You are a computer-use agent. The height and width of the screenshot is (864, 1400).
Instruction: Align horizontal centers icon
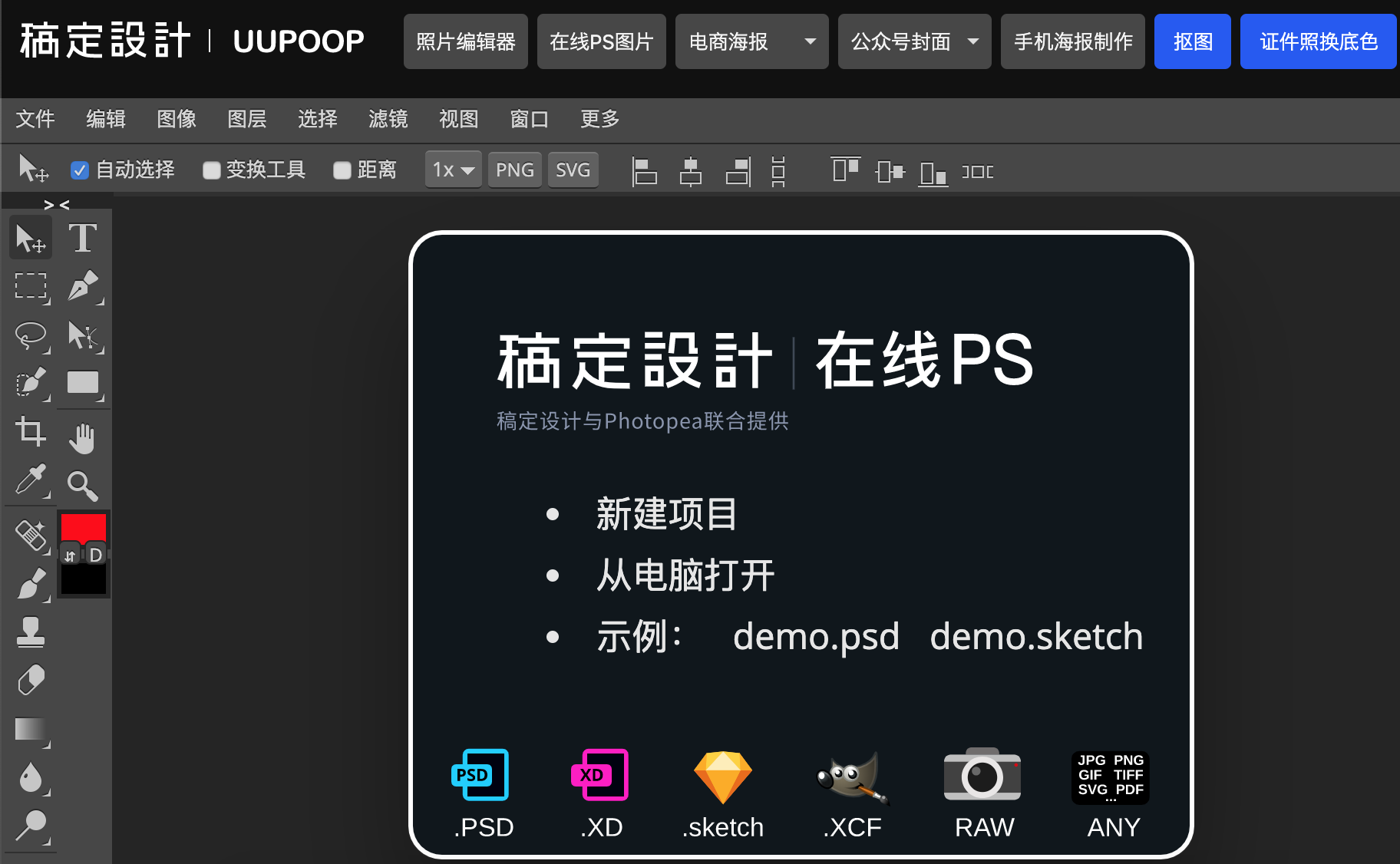coord(691,171)
